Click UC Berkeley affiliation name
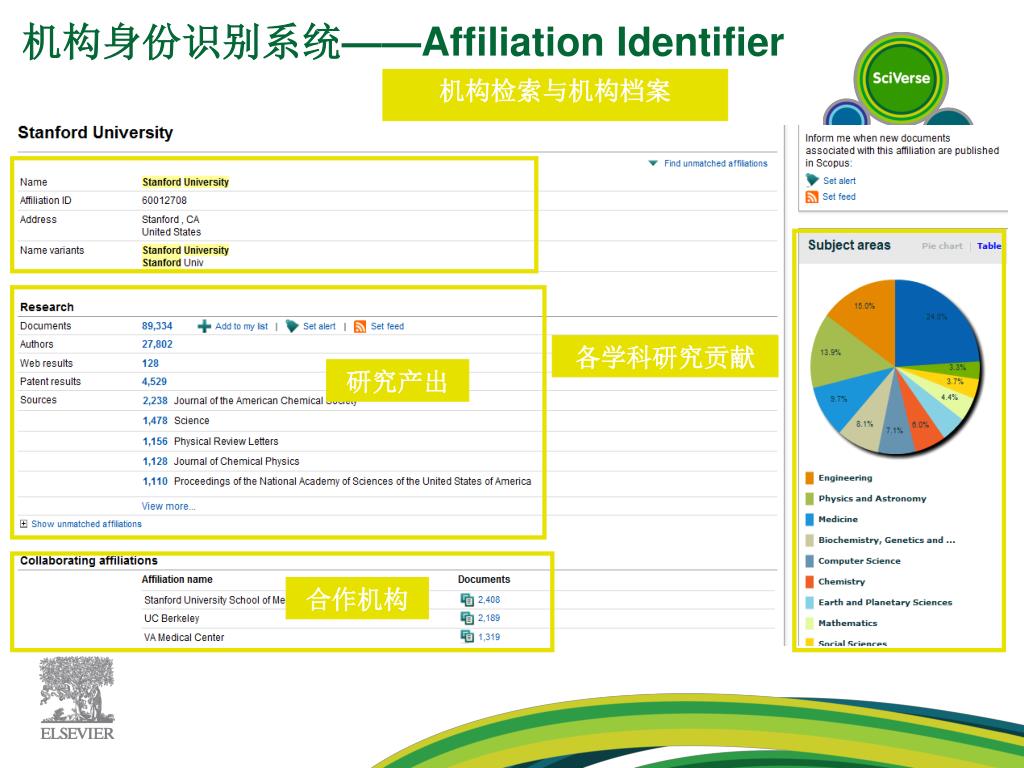 click(172, 618)
